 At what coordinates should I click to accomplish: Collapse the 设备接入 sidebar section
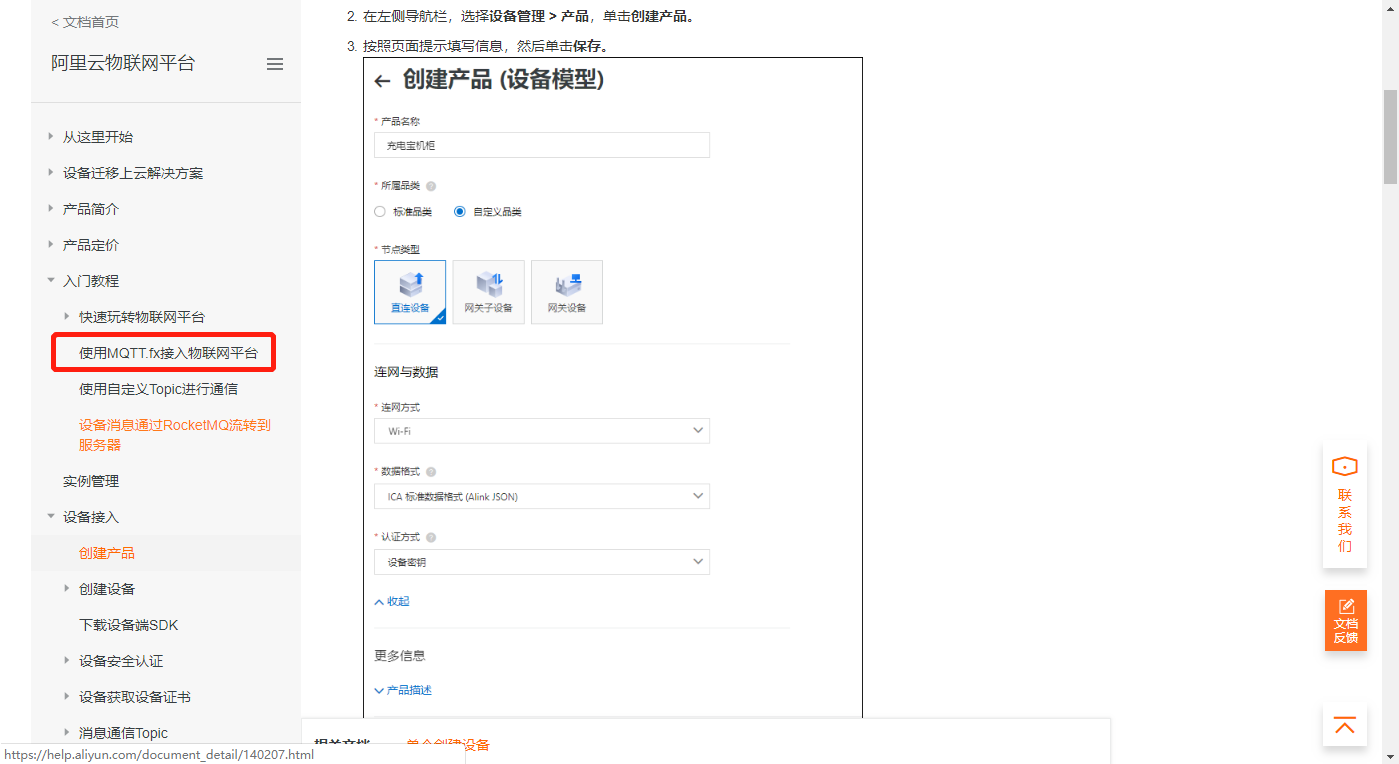pos(51,517)
